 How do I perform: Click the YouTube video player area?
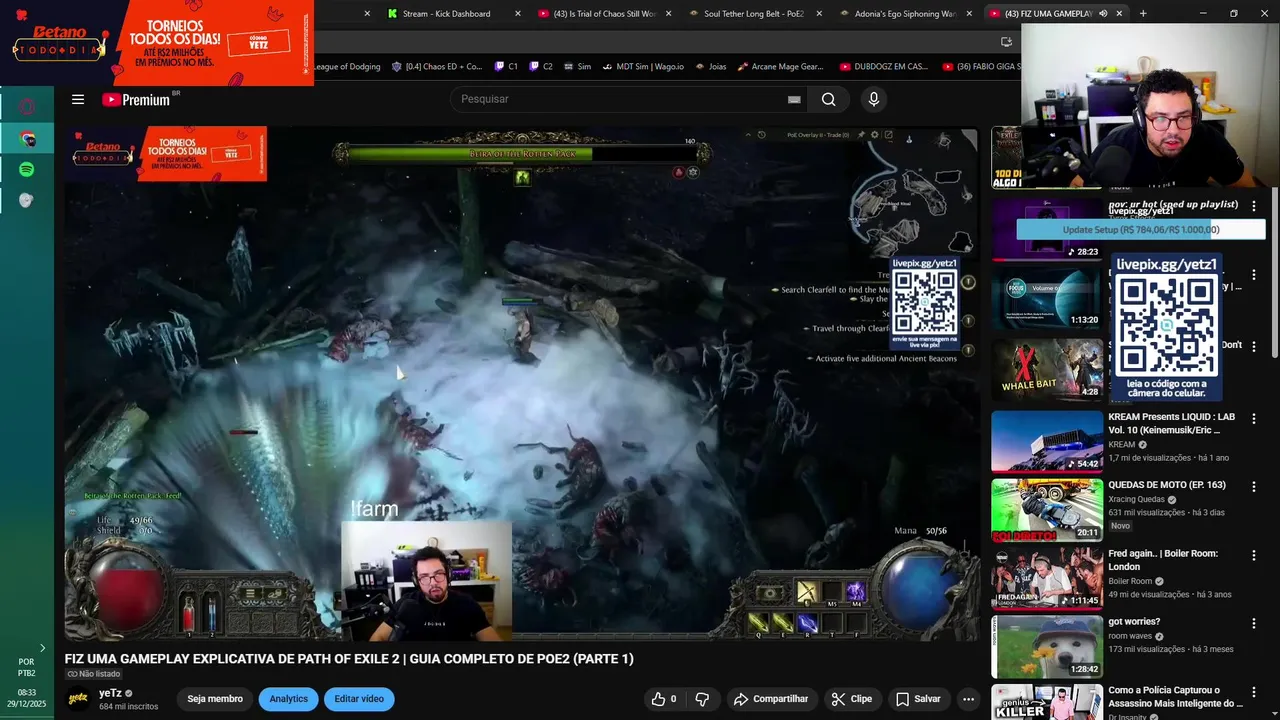coord(521,383)
